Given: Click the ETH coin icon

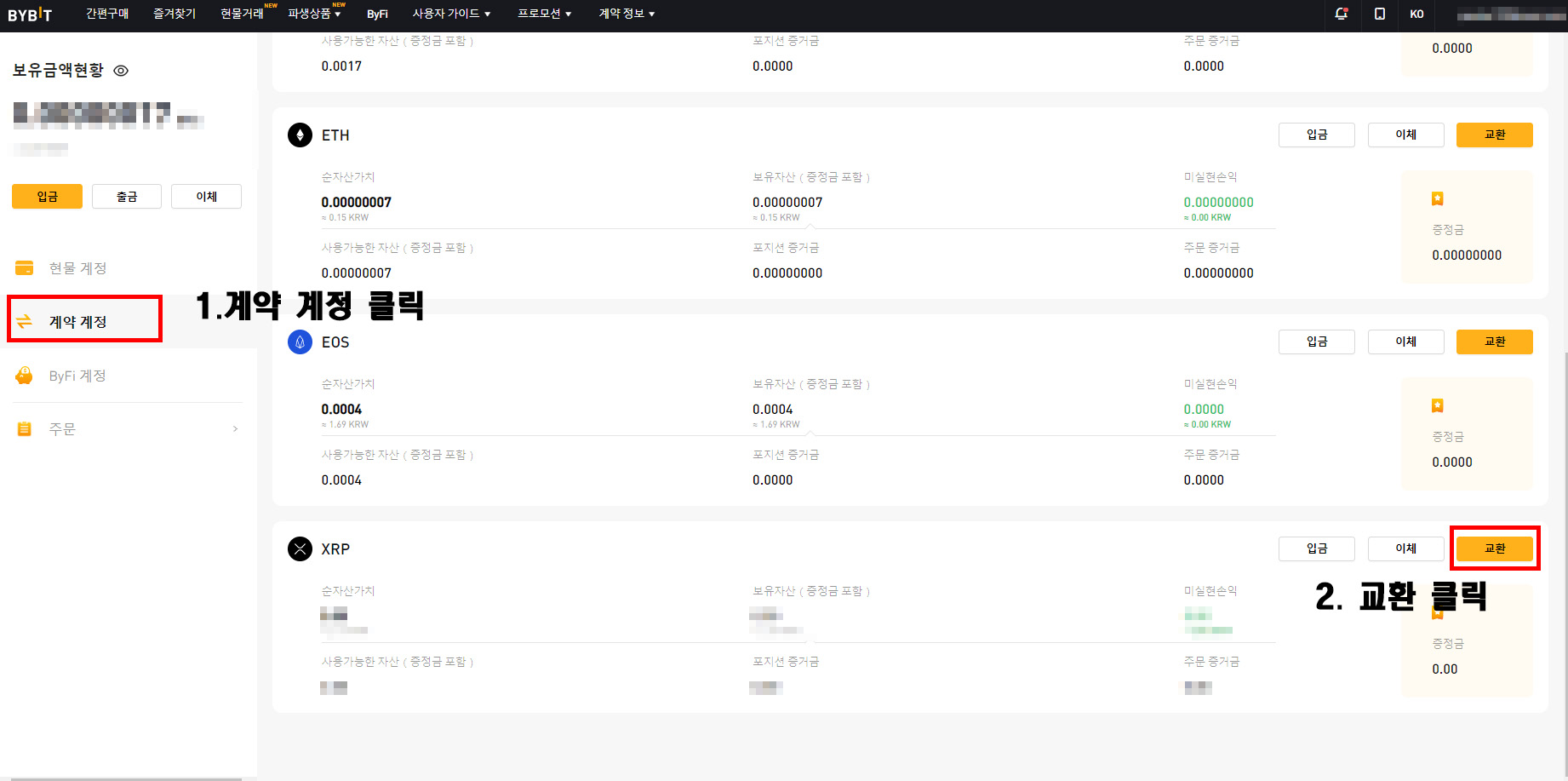Looking at the screenshot, I should click(300, 135).
